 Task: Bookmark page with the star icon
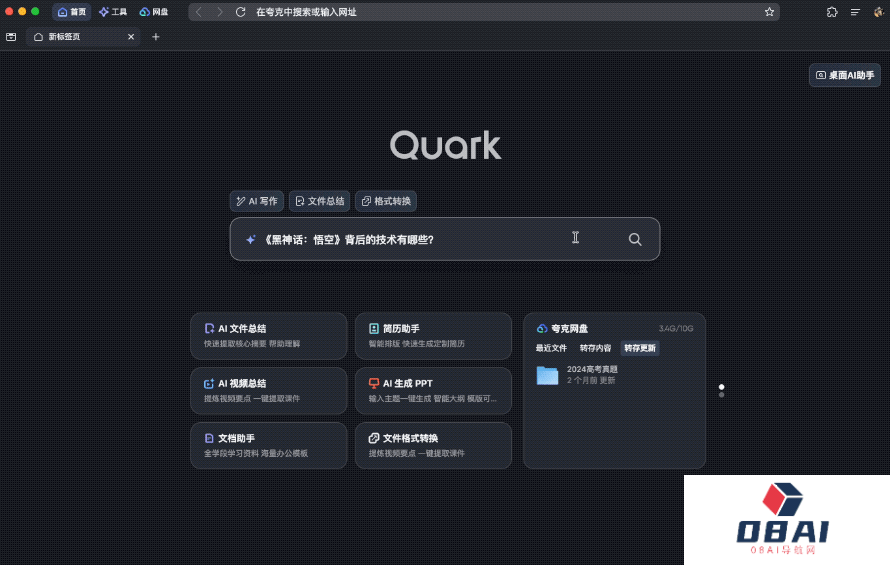[x=769, y=12]
